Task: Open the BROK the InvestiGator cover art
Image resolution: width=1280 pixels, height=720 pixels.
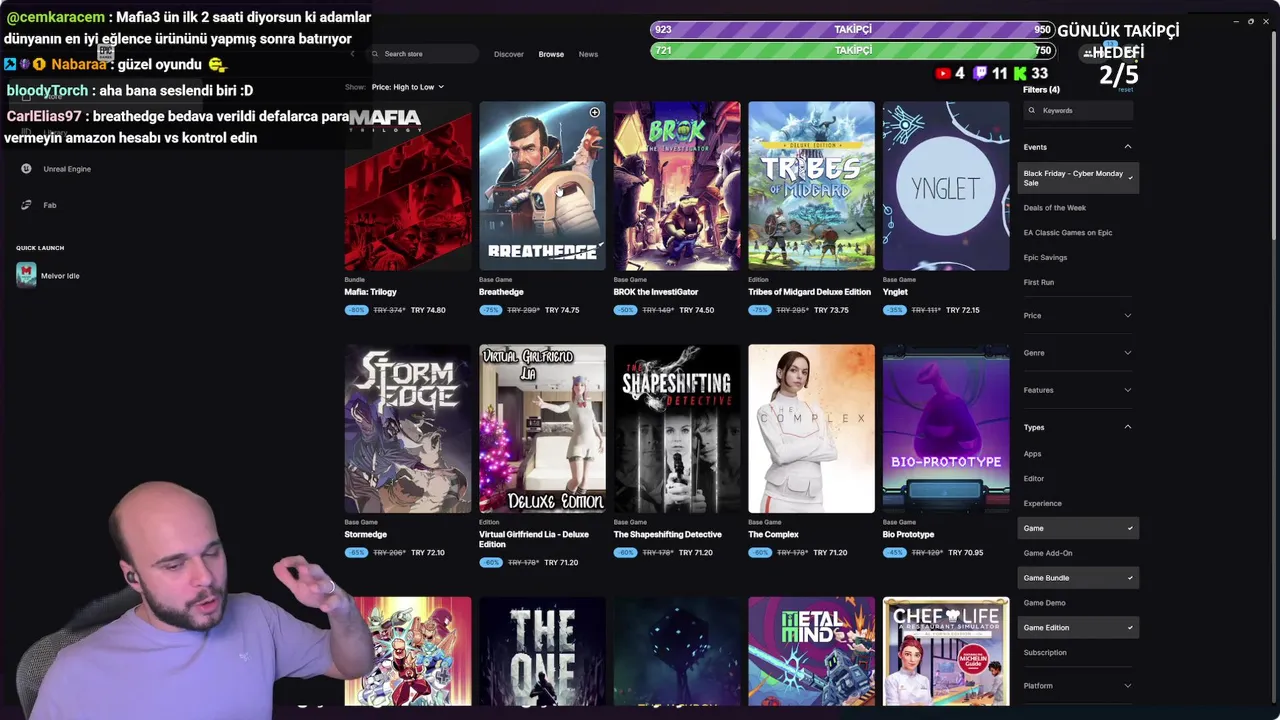Action: tap(677, 186)
